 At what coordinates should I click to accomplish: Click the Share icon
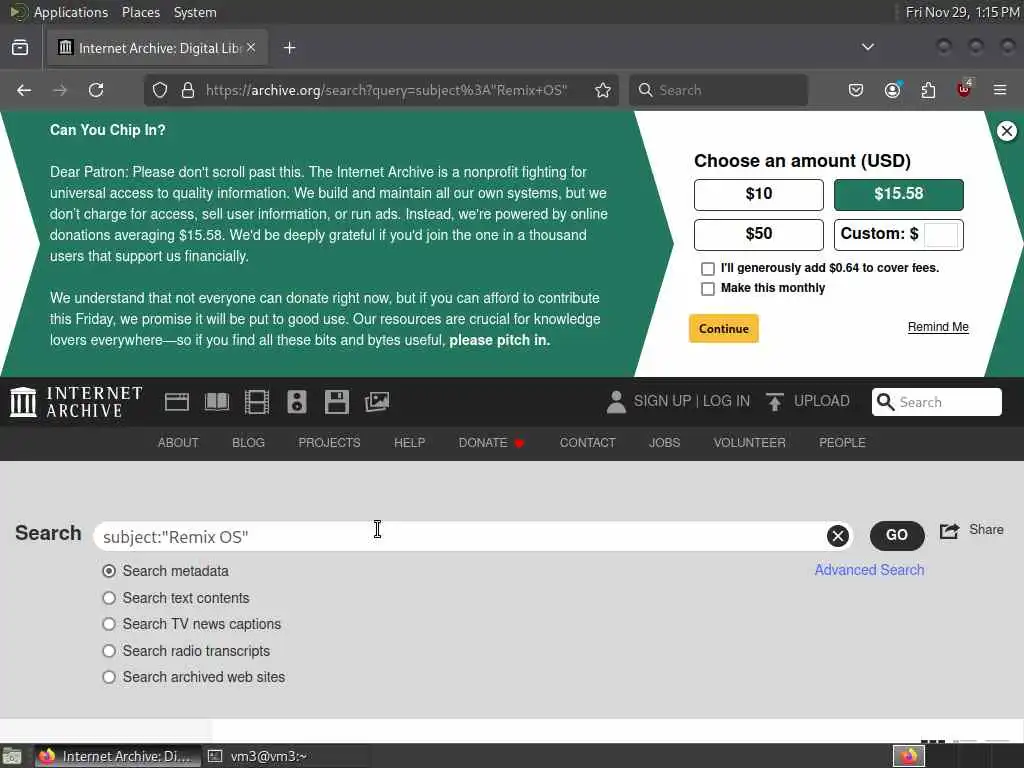950,531
